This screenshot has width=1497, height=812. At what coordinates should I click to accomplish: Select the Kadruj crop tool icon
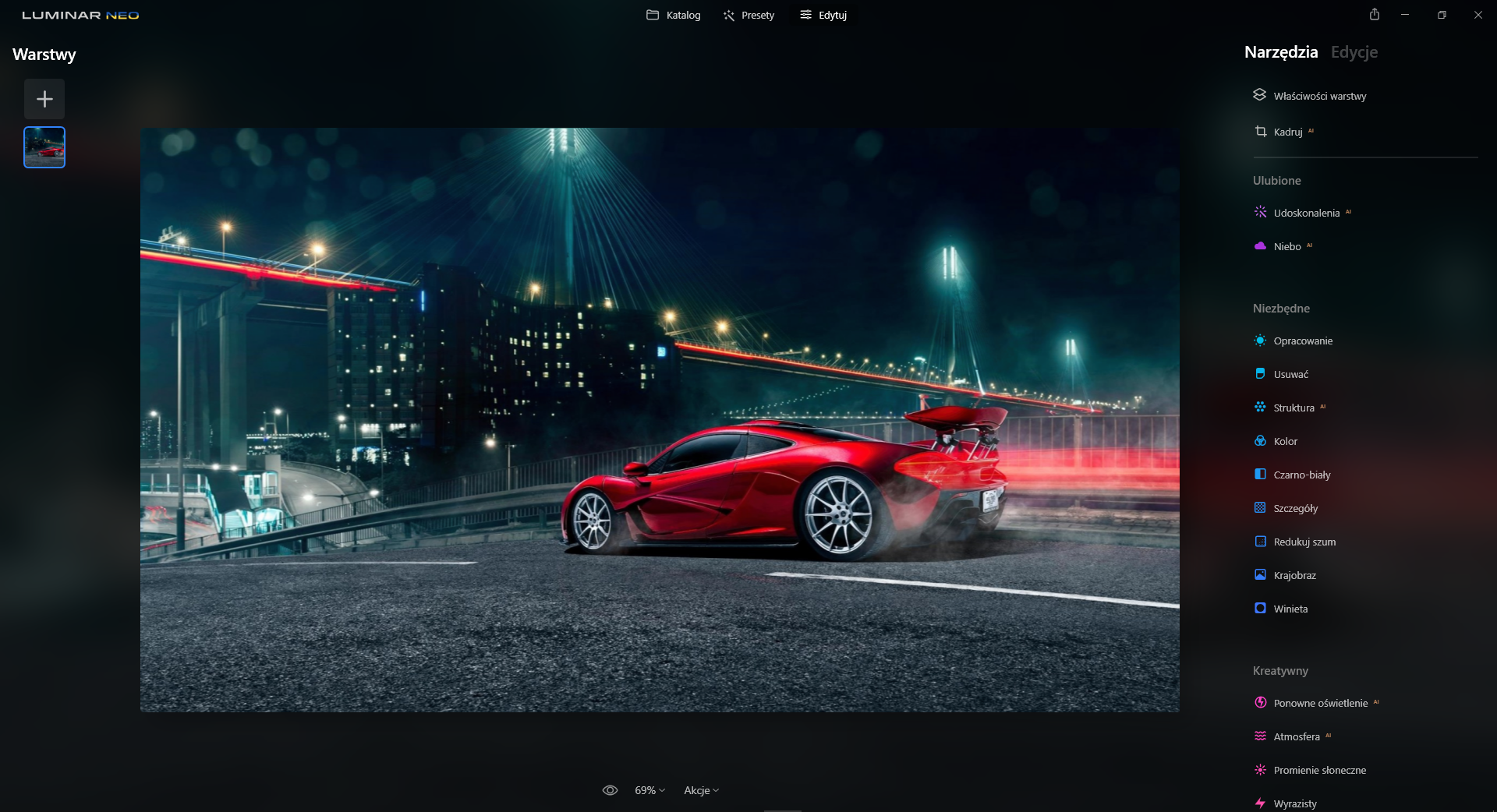[x=1260, y=132]
